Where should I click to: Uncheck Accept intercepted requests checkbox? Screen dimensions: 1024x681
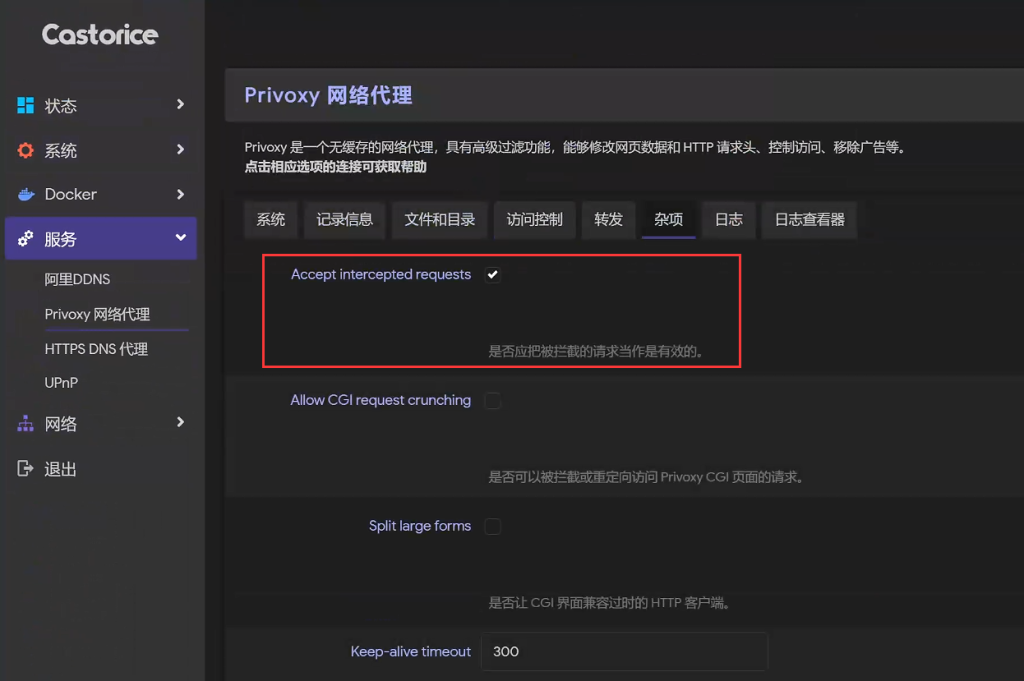coord(493,275)
